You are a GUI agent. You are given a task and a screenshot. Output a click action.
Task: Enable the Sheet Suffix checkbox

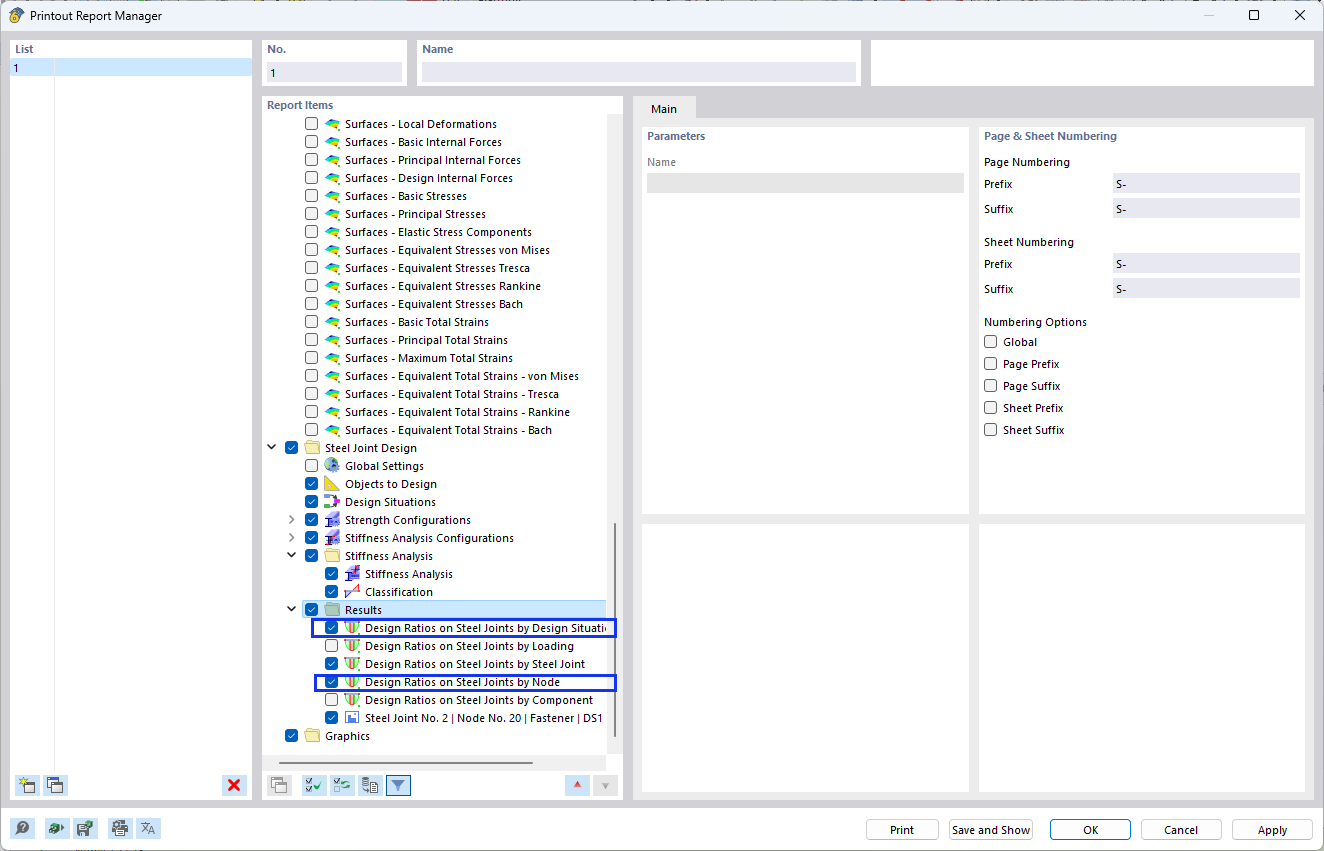[x=991, y=430]
